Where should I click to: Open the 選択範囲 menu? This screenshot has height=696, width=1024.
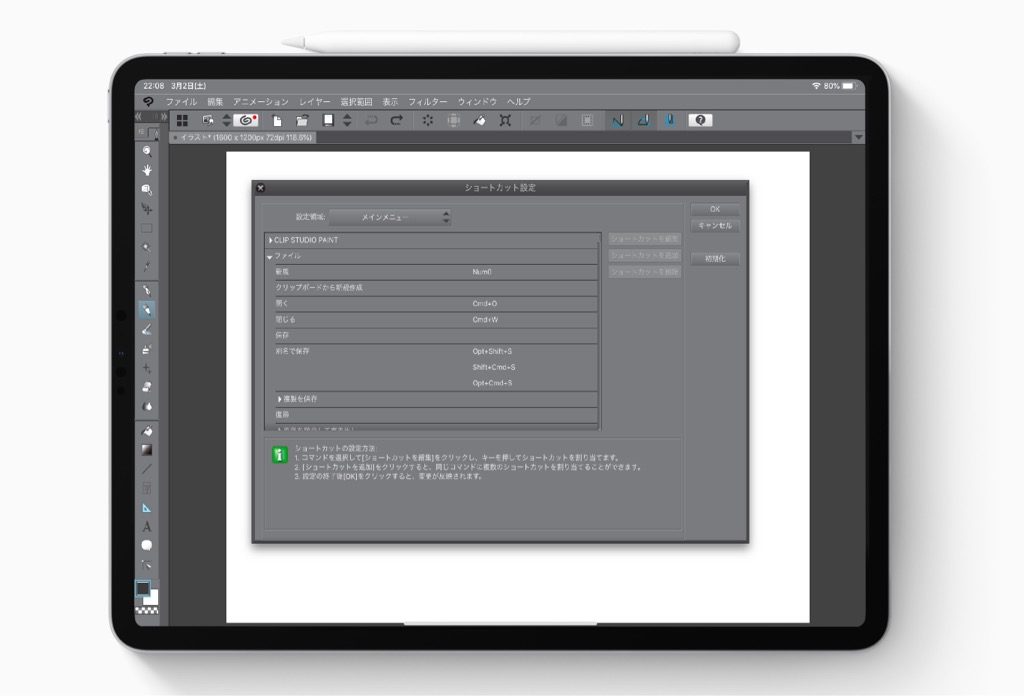[x=357, y=102]
